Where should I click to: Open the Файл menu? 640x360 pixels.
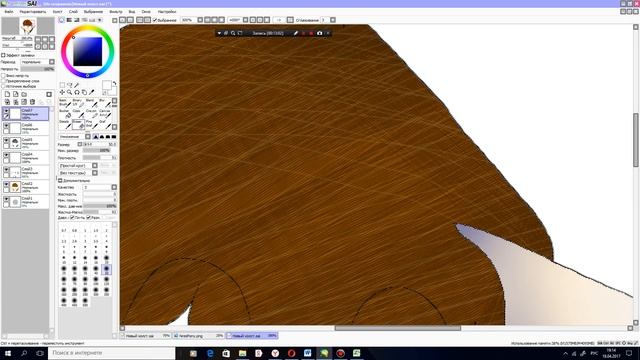9,12
